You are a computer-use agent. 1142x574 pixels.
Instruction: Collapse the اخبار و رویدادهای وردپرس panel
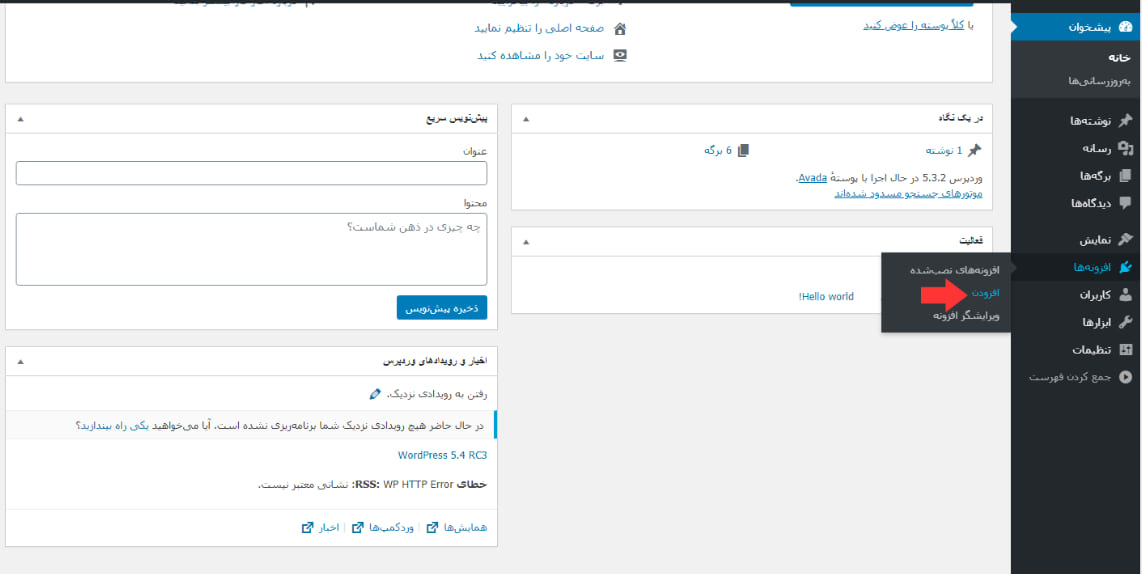coord(20,360)
